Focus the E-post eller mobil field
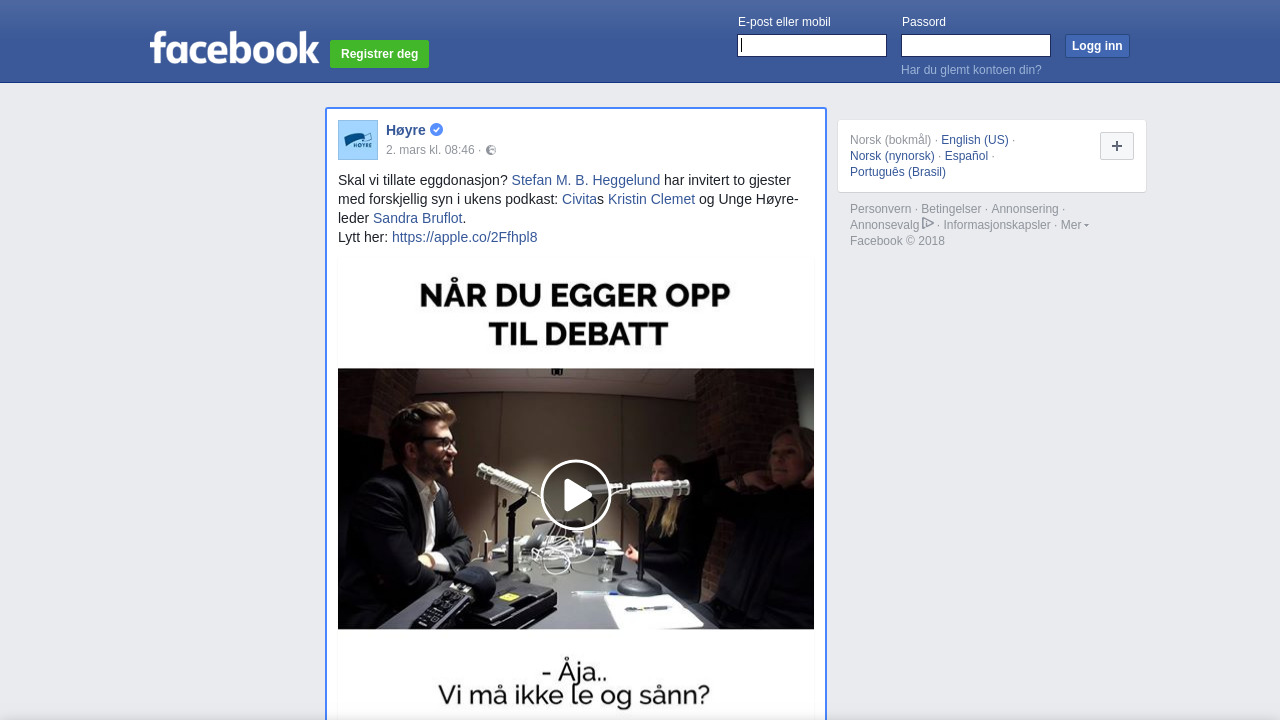The height and width of the screenshot is (720, 1280). pos(812,46)
